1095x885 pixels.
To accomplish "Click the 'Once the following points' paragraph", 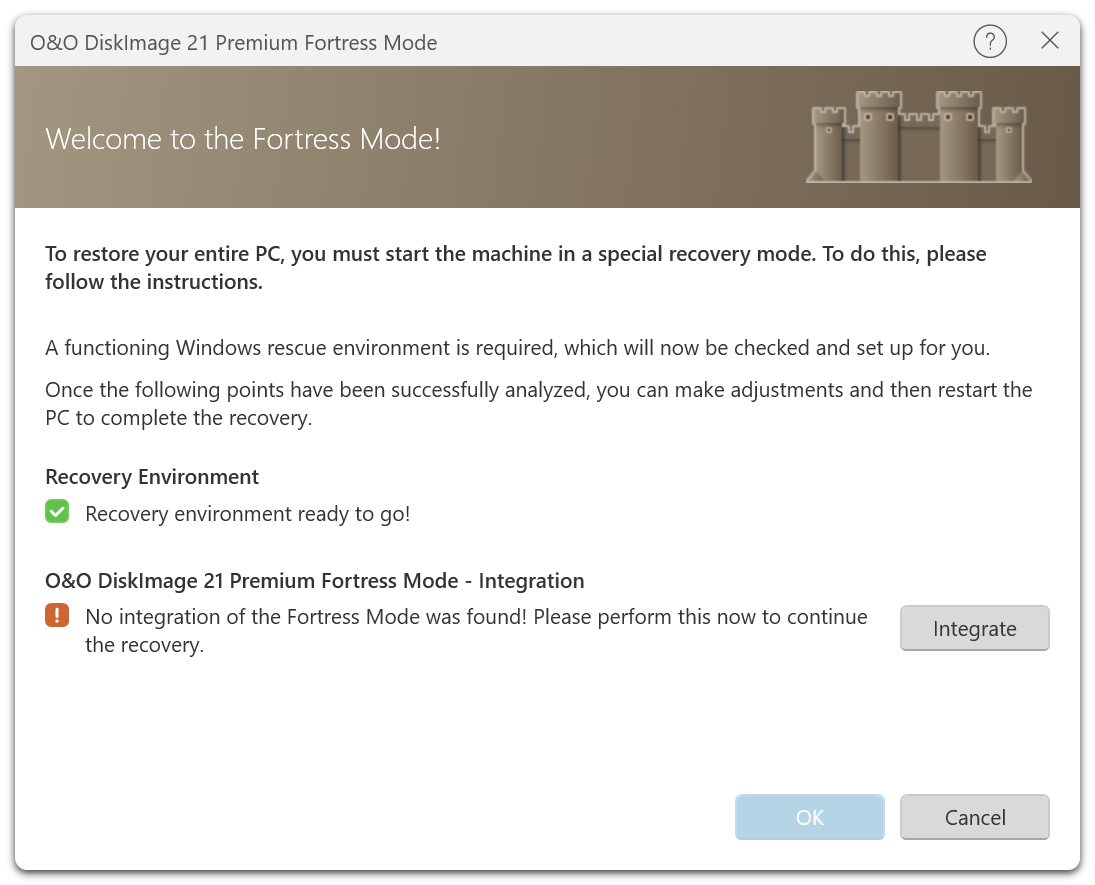I will point(538,404).
